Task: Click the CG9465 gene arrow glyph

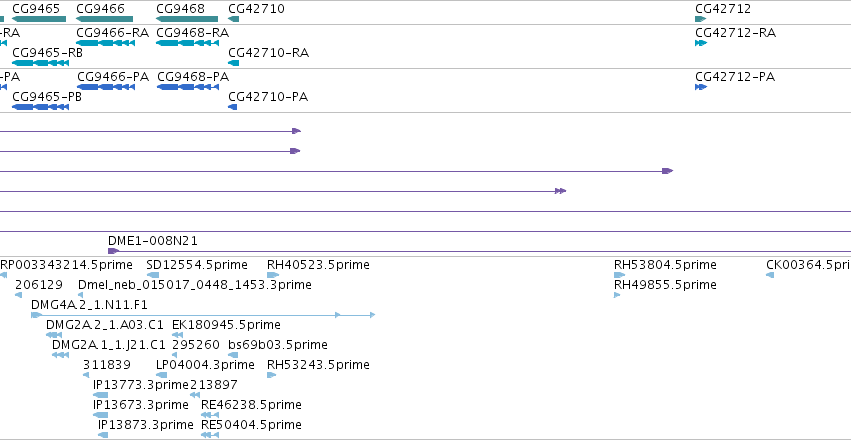Action: point(39,19)
